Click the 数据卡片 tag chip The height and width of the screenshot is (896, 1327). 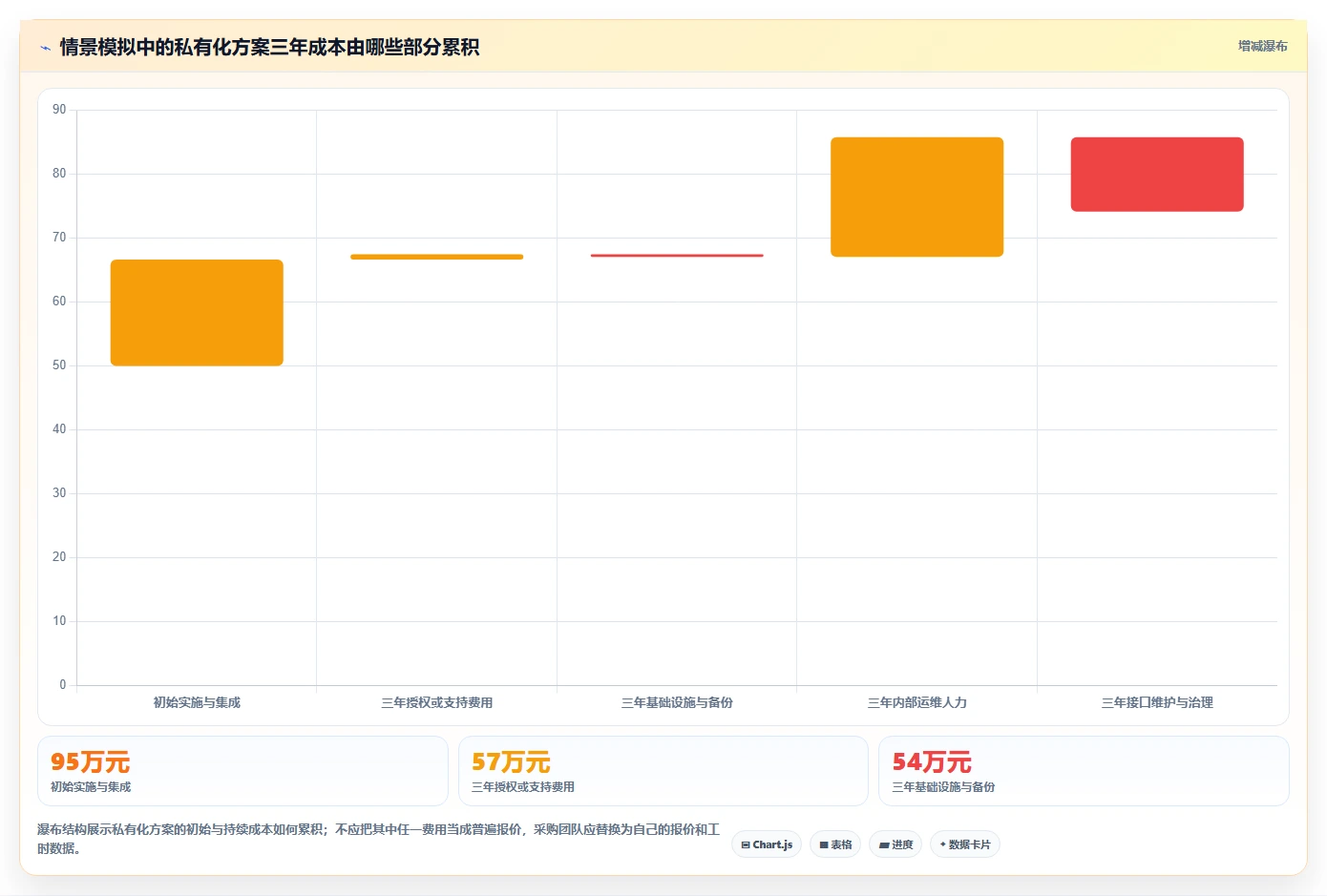tap(965, 844)
